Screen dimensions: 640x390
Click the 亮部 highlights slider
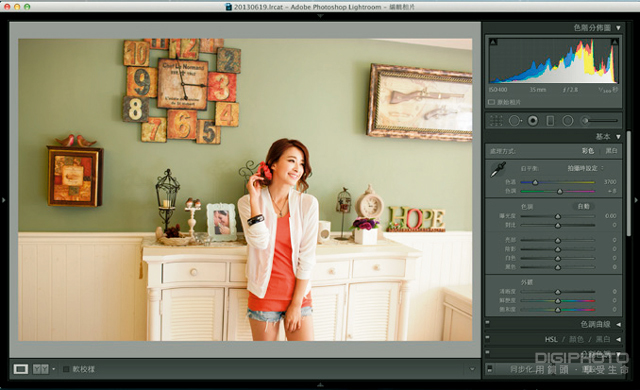[557, 240]
